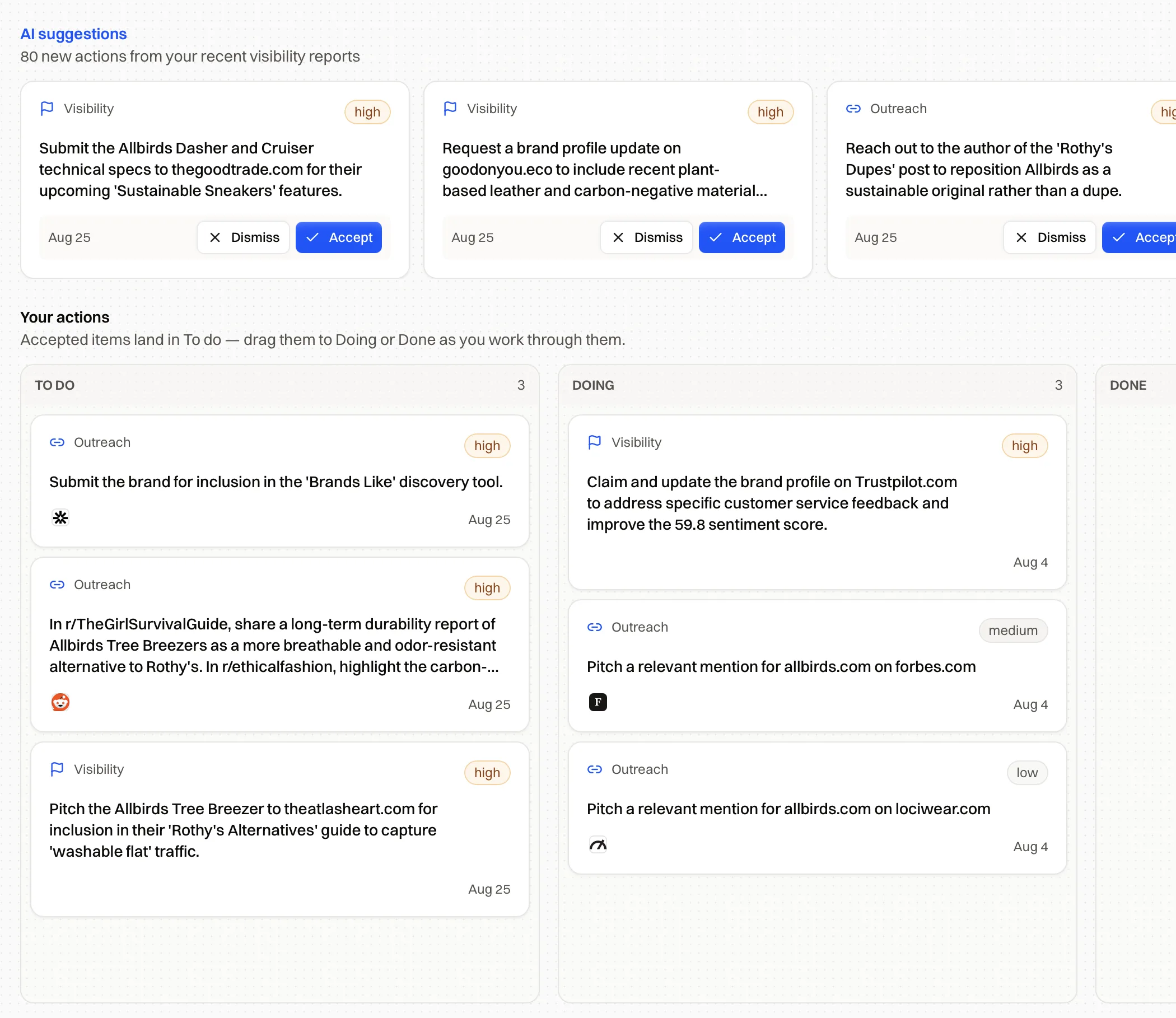
Task: Open 'Claim and update the brand profile' text
Action: point(772,503)
